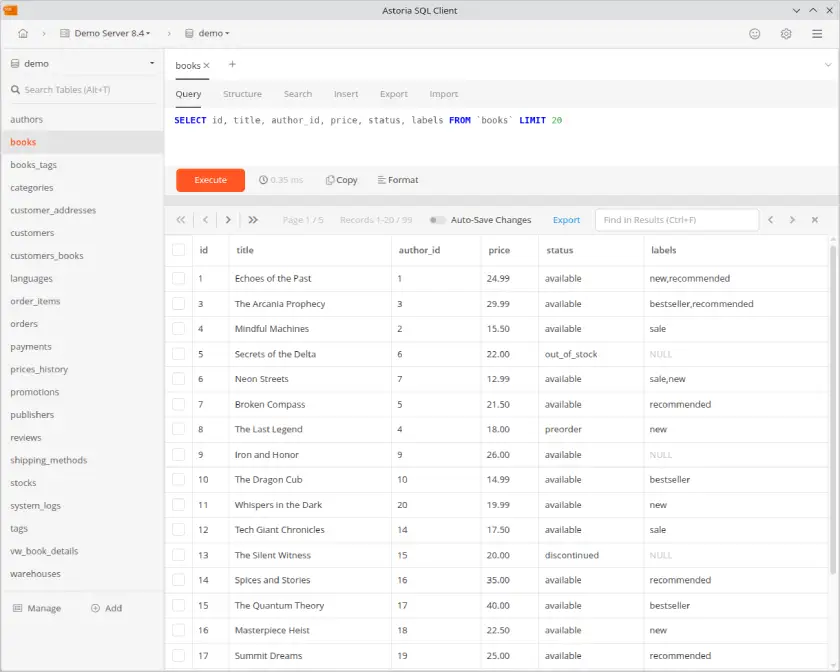Copy the SQL query
The width and height of the screenshot is (840, 672).
(x=341, y=180)
